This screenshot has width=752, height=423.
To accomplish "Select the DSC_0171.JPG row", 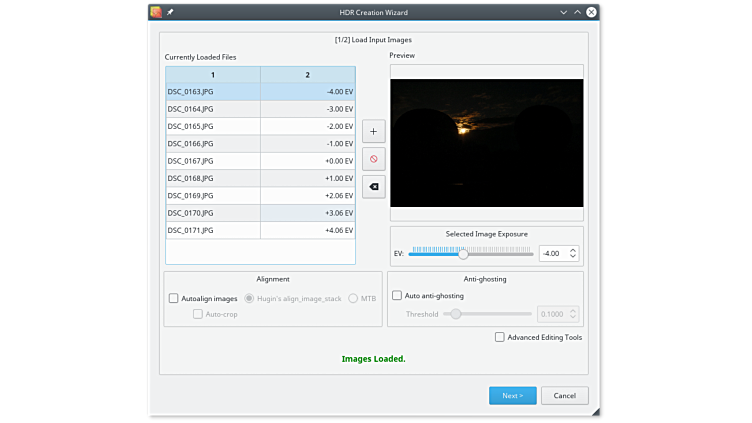I will click(x=212, y=230).
